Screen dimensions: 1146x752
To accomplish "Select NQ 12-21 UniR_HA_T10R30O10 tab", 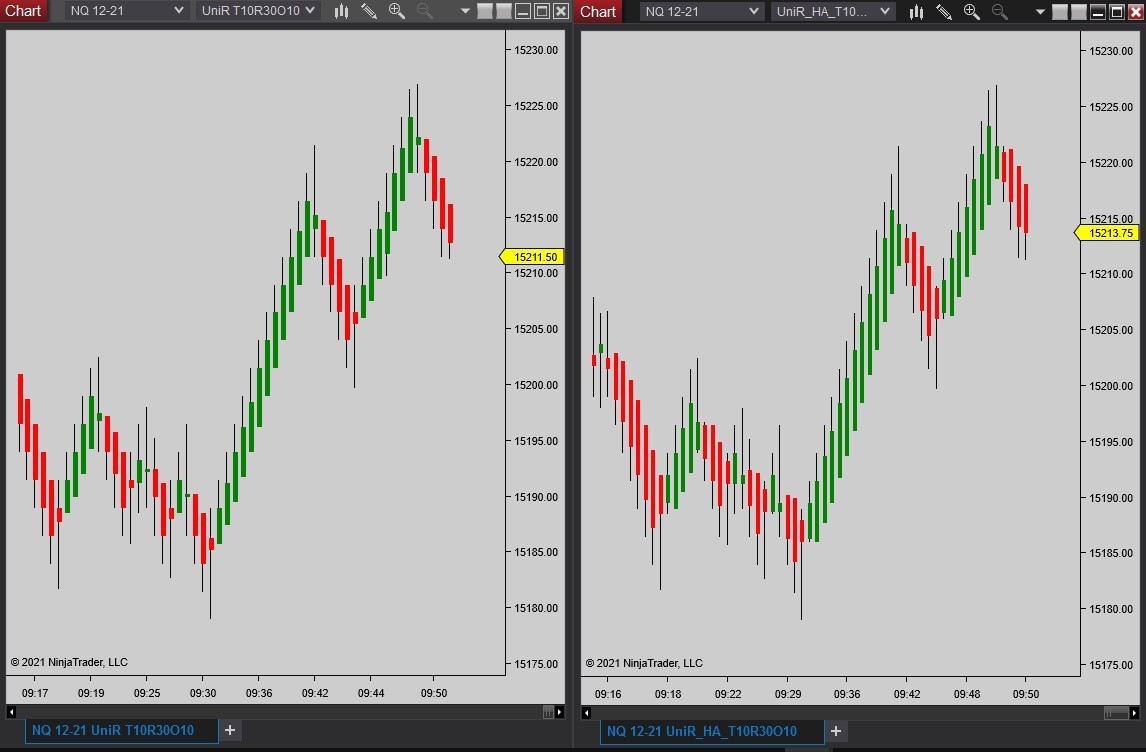I will pos(712,731).
